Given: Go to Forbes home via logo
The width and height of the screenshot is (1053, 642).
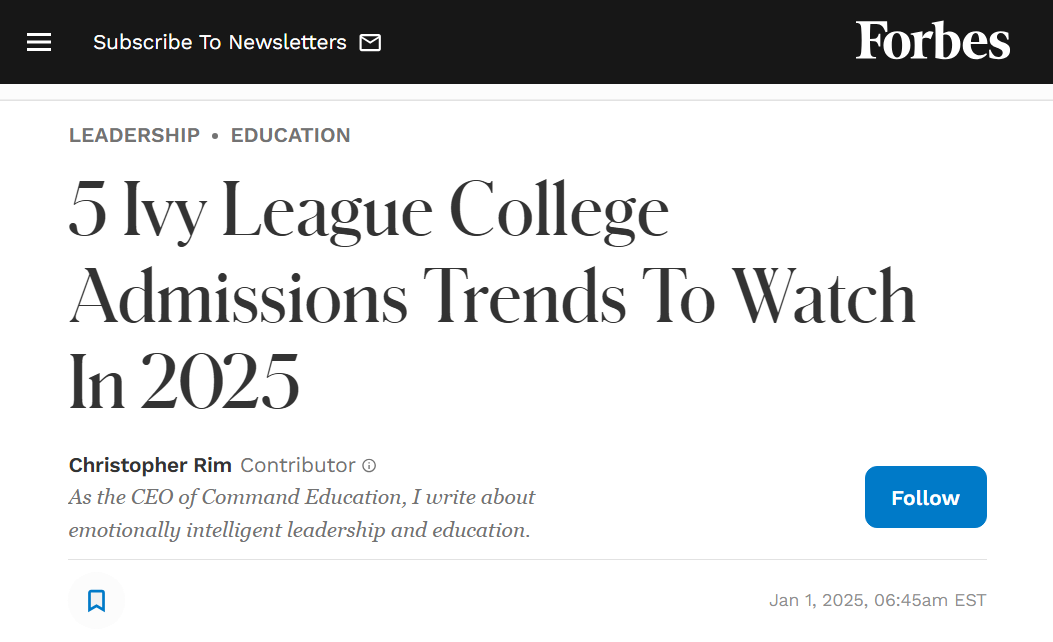Looking at the screenshot, I should [932, 40].
